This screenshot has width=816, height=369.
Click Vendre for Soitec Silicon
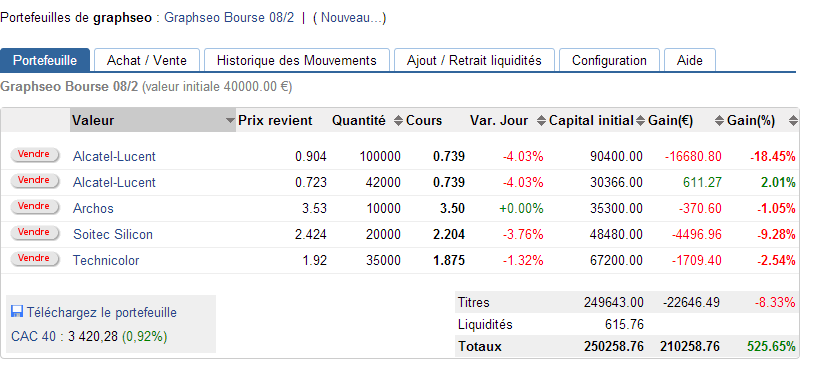pos(34,233)
